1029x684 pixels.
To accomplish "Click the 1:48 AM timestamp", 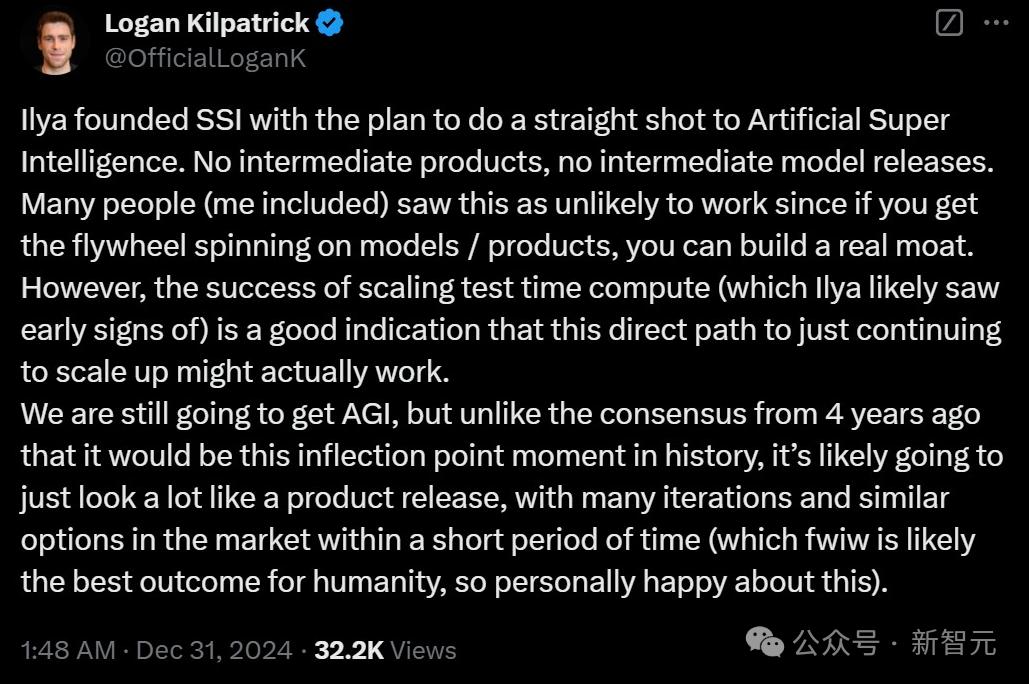I will point(68,651).
